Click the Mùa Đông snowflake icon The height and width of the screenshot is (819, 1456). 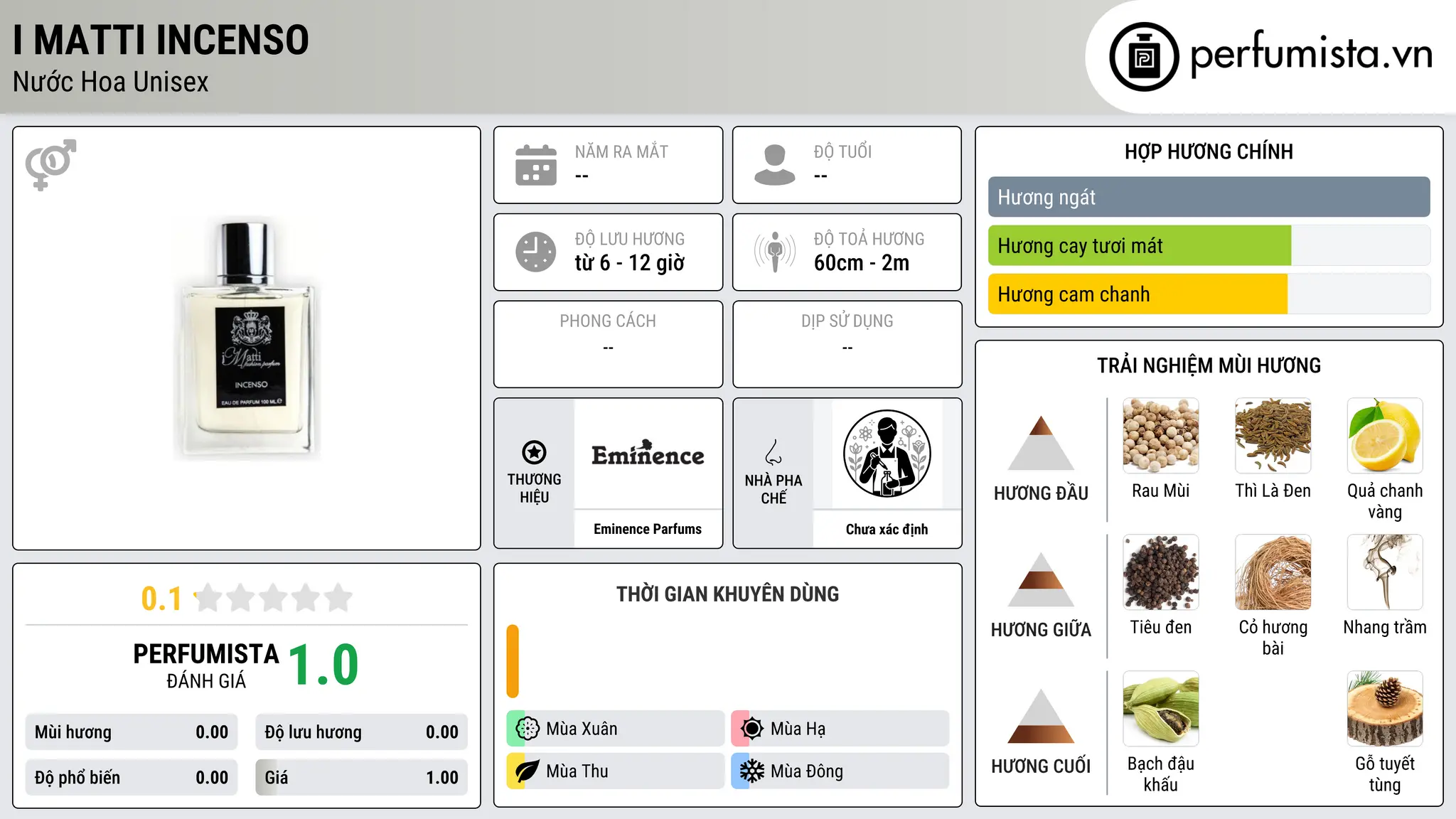[752, 771]
